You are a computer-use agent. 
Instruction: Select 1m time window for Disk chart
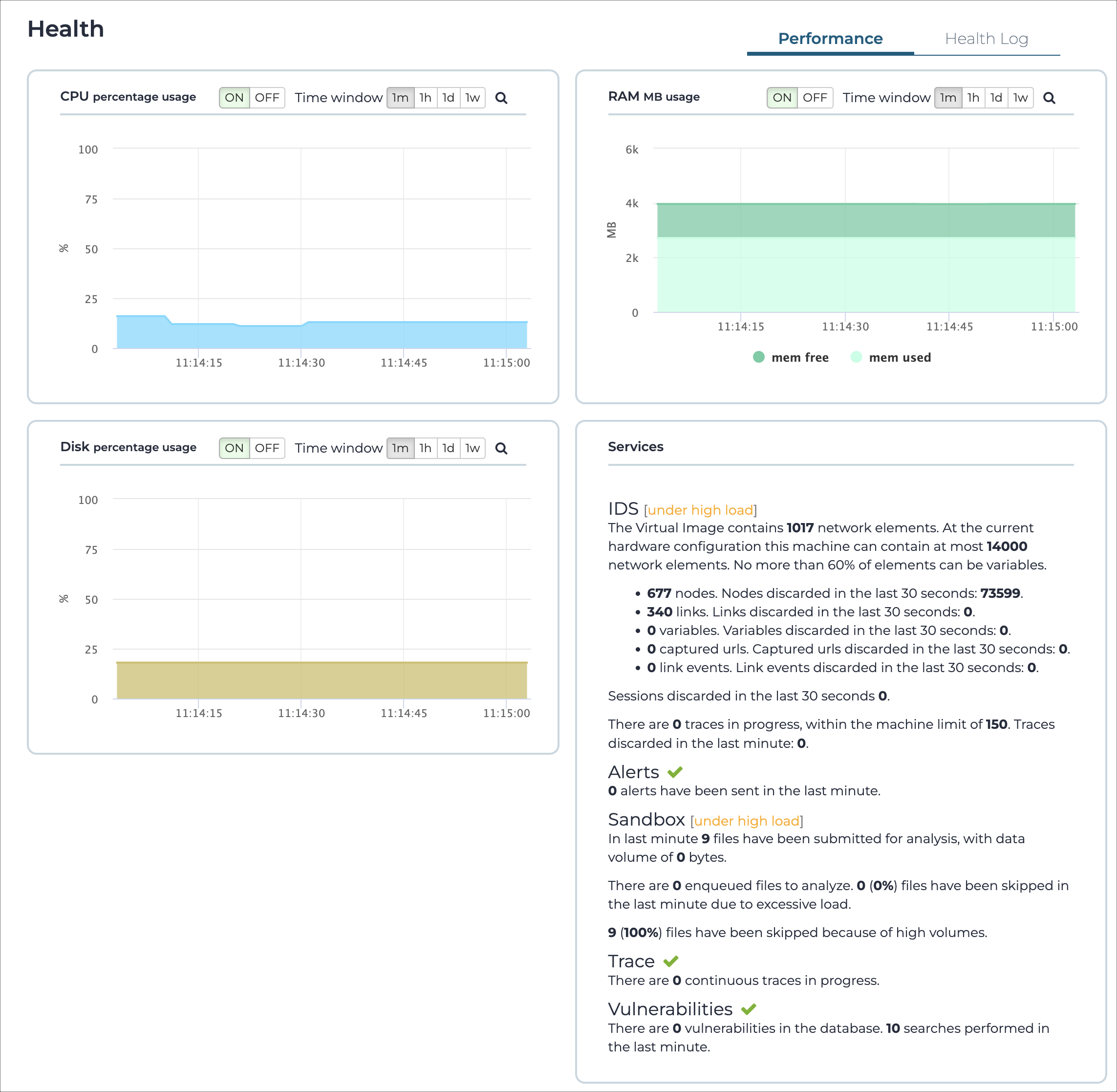(400, 448)
